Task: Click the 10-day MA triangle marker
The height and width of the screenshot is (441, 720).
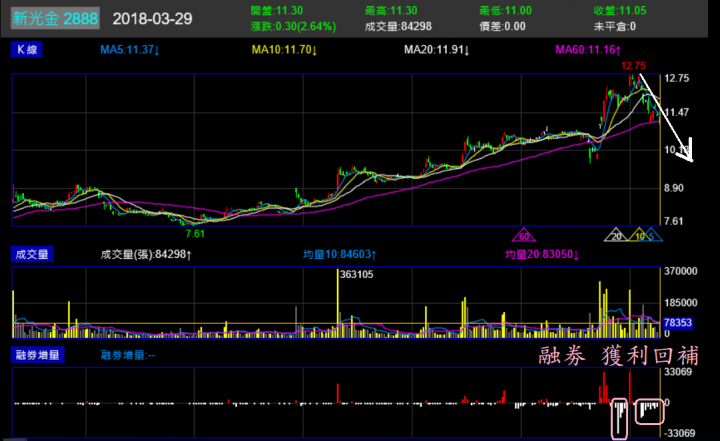Action: (639, 235)
